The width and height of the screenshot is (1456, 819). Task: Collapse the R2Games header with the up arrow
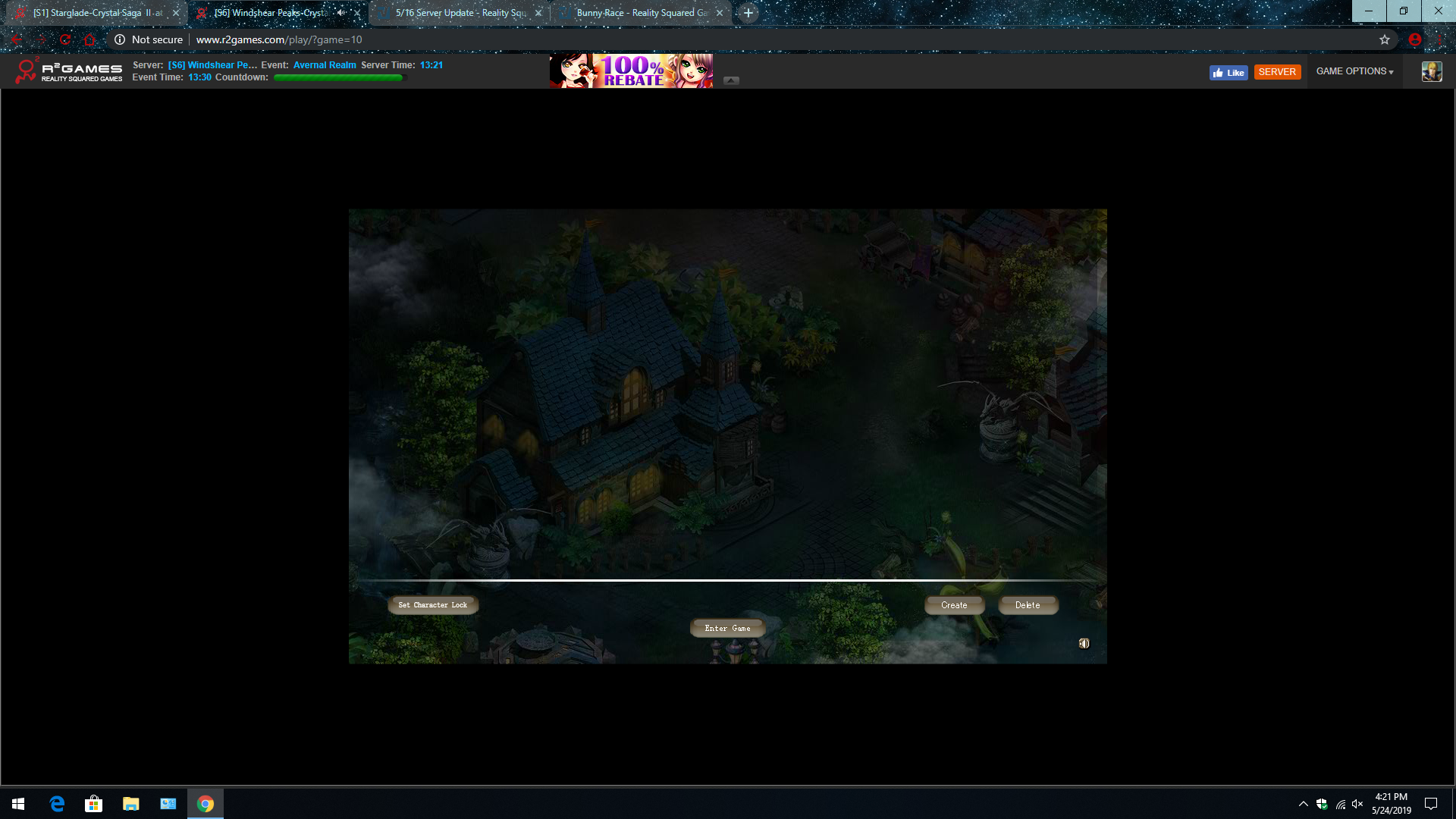point(731,80)
